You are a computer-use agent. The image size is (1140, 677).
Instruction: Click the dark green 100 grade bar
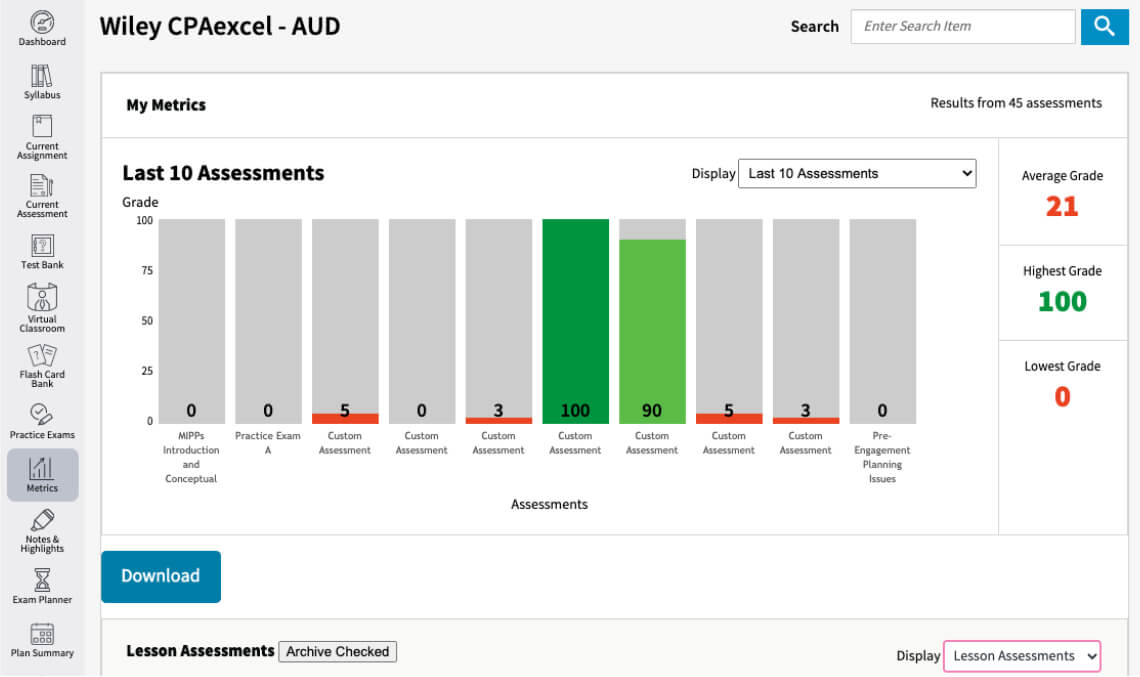coord(575,320)
